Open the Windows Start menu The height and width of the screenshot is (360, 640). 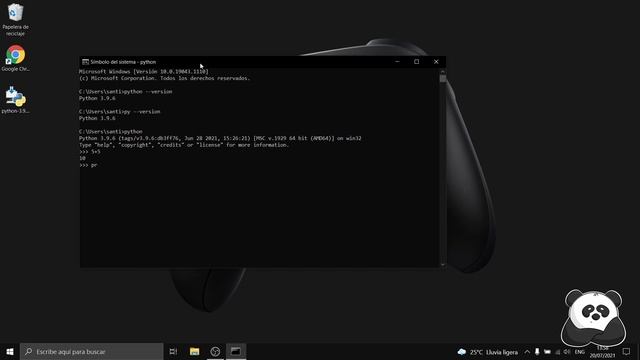10,351
